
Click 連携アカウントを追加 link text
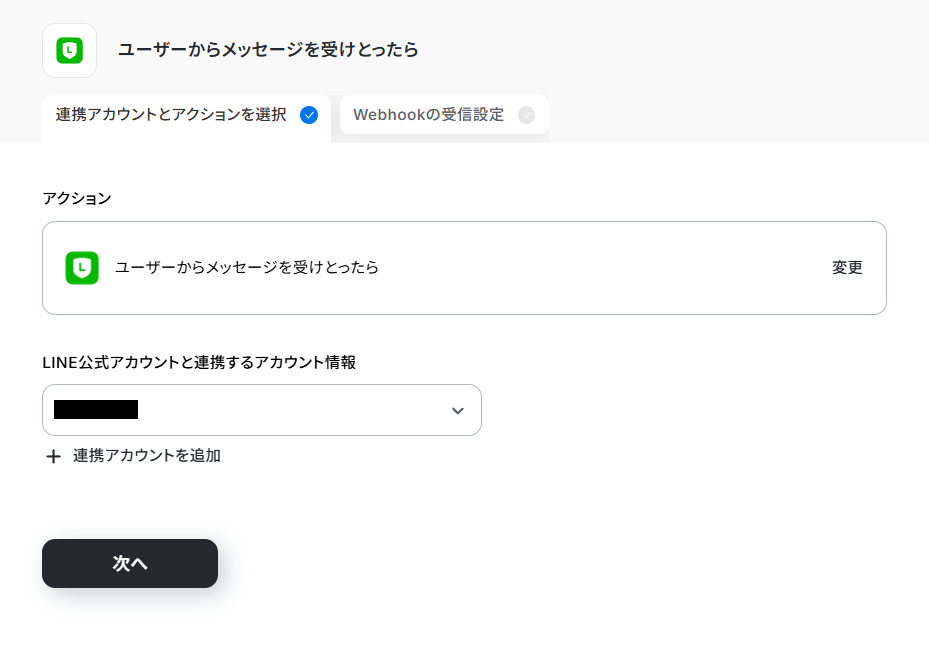[147, 456]
